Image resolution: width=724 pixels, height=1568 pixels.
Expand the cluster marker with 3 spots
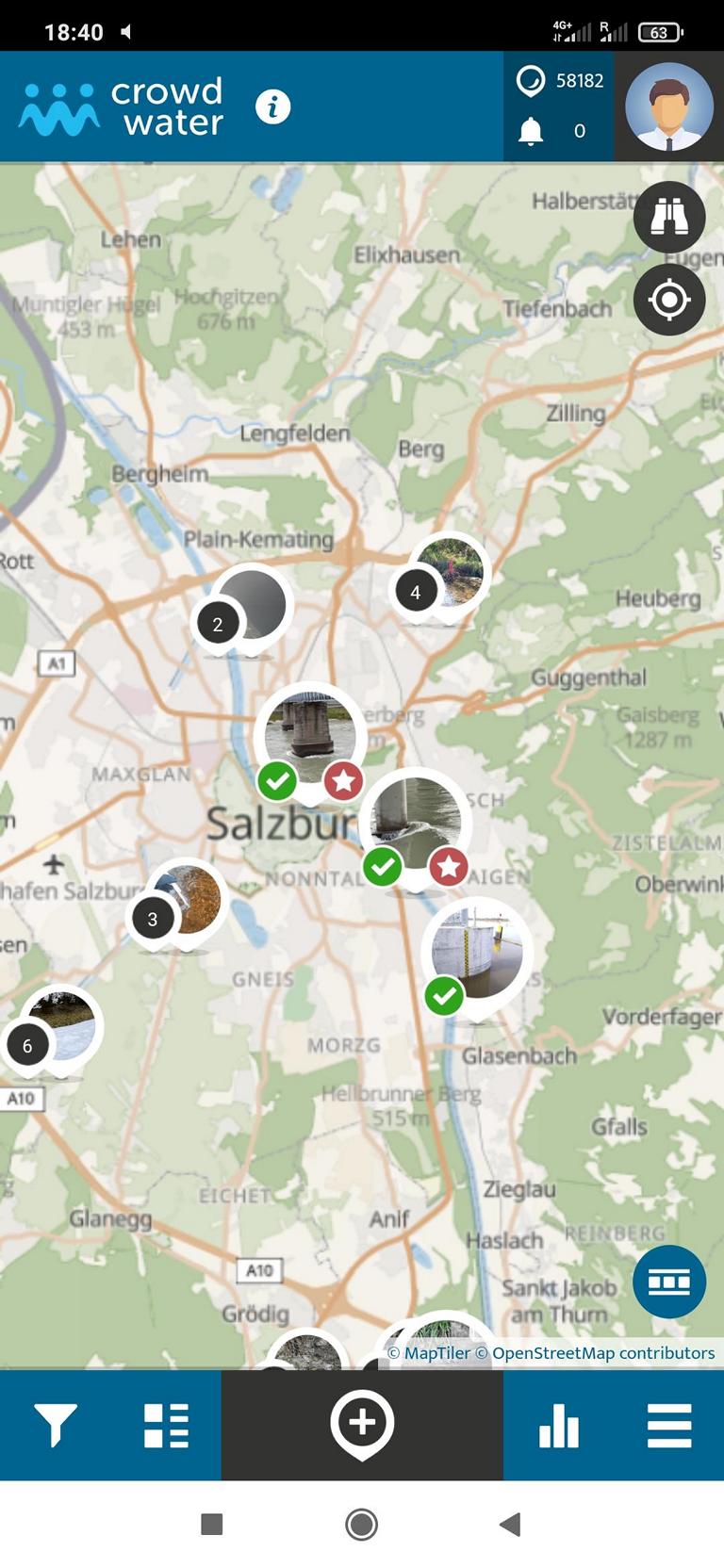coord(178,906)
